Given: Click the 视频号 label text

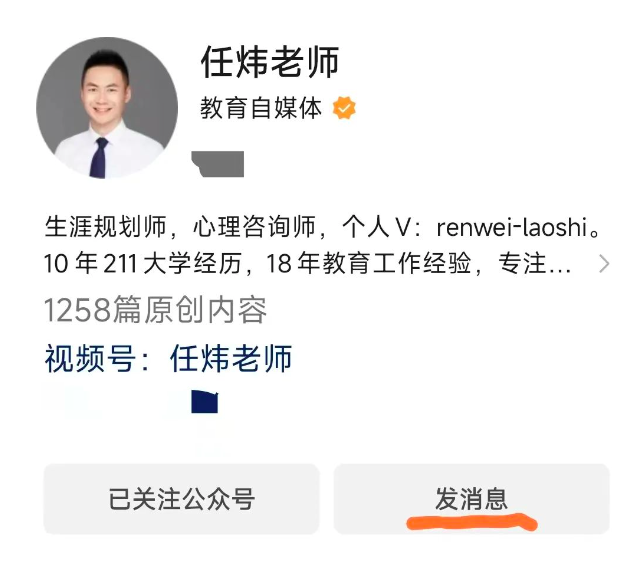Looking at the screenshot, I should [x=90, y=358].
